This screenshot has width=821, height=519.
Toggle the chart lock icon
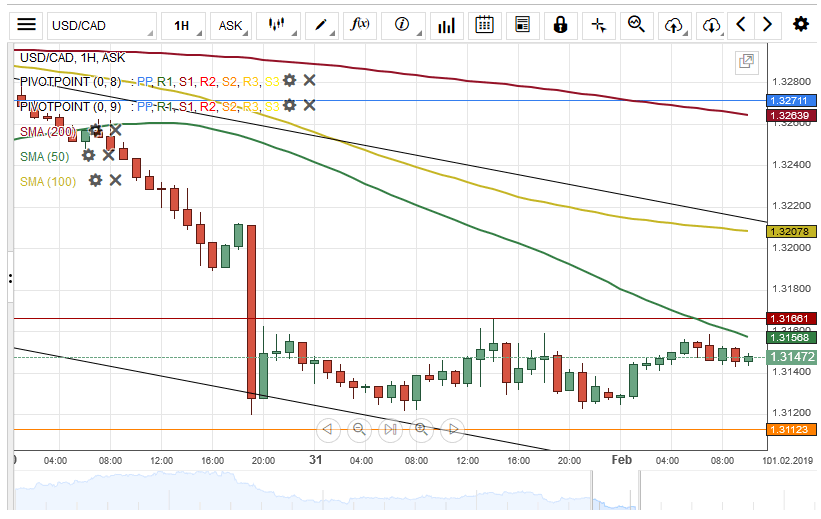(560, 25)
